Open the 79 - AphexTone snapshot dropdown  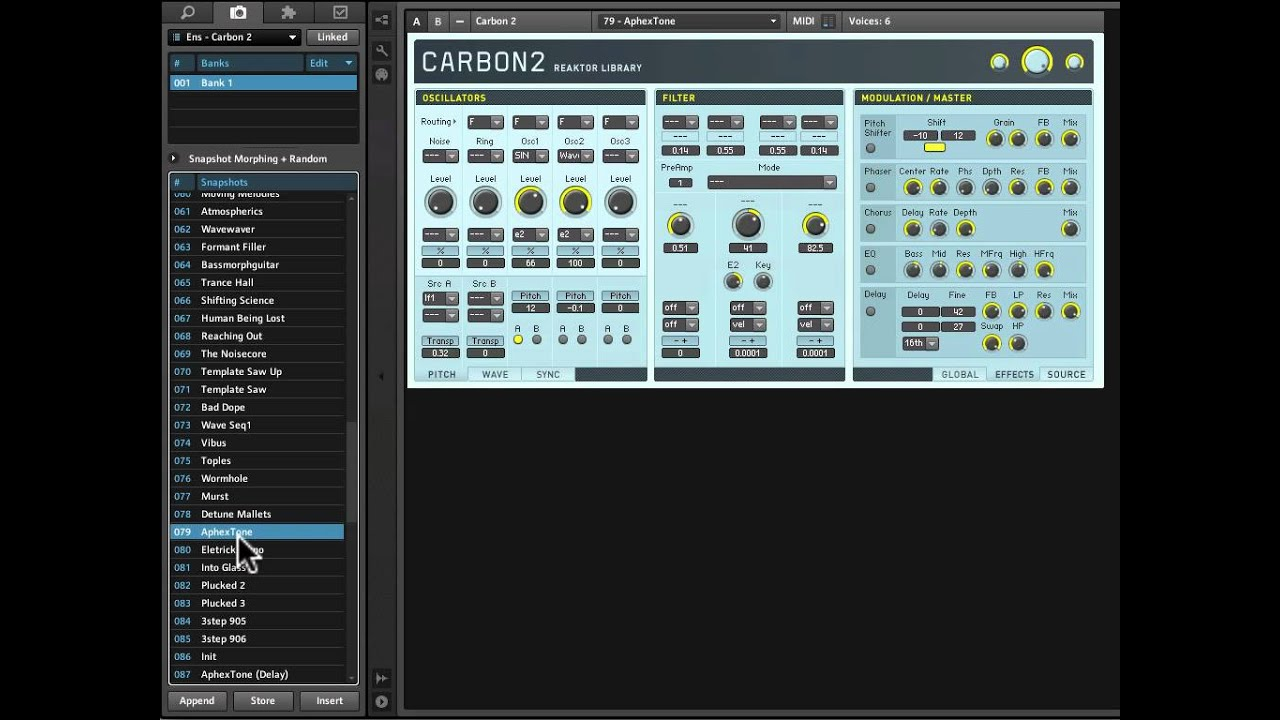[688, 21]
